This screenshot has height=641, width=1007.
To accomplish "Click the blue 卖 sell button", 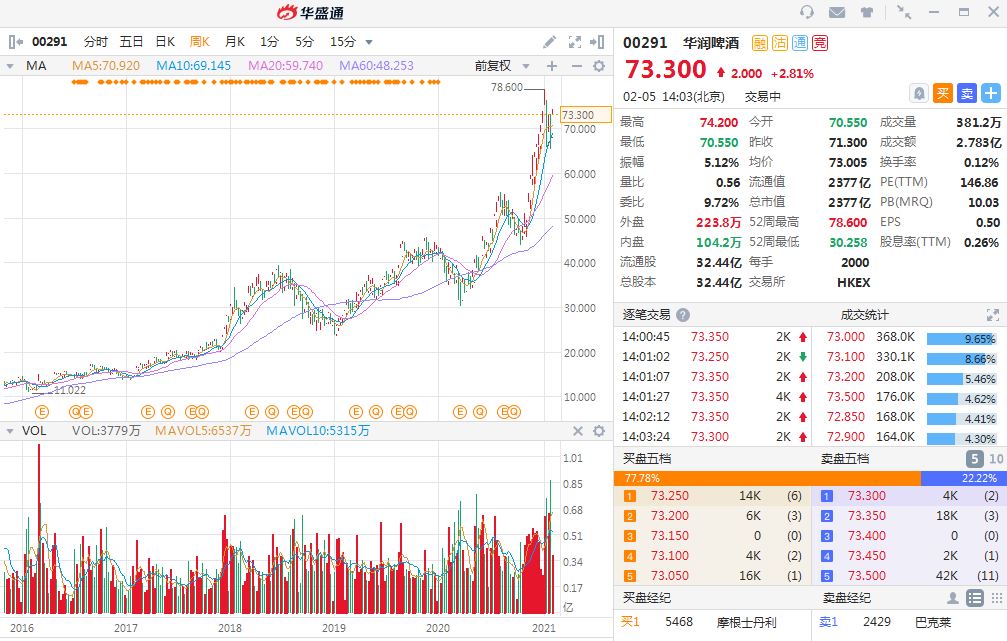I will [x=966, y=93].
